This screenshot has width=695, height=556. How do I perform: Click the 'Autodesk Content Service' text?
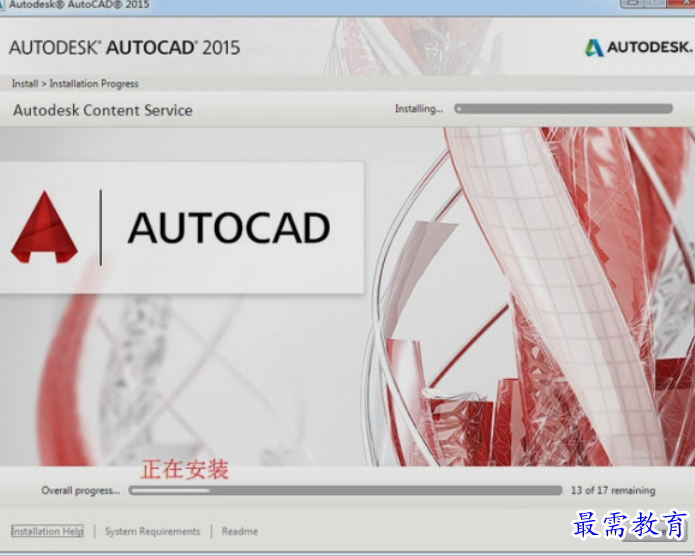(103, 110)
